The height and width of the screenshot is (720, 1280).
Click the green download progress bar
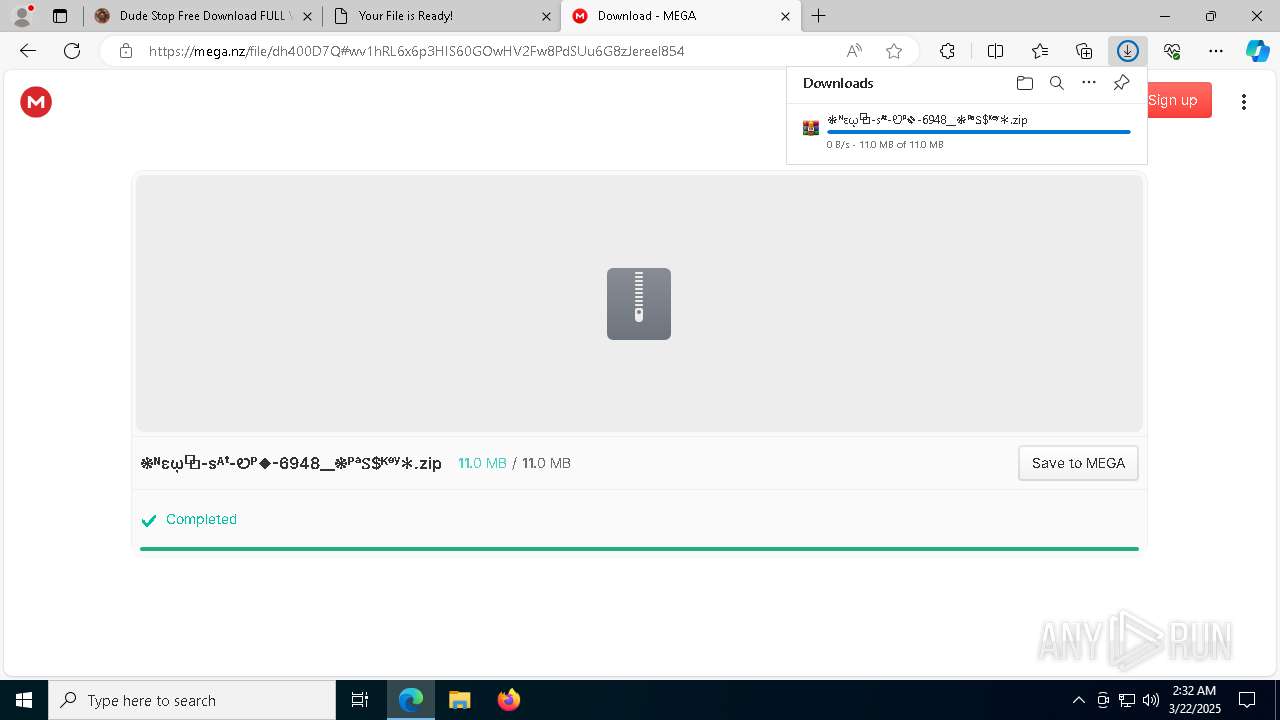pyautogui.click(x=639, y=548)
